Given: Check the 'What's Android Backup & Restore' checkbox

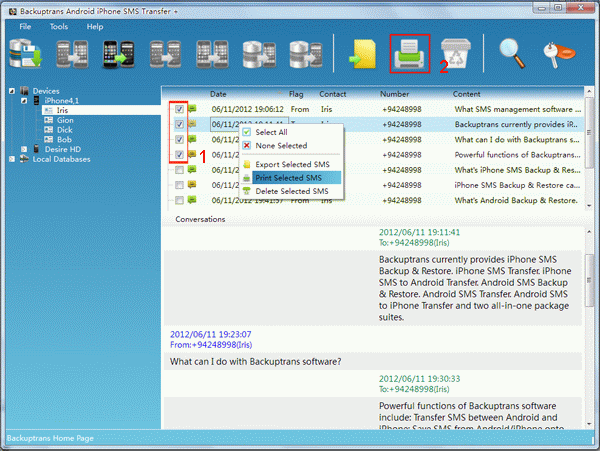Looking at the screenshot, I should pos(179,200).
